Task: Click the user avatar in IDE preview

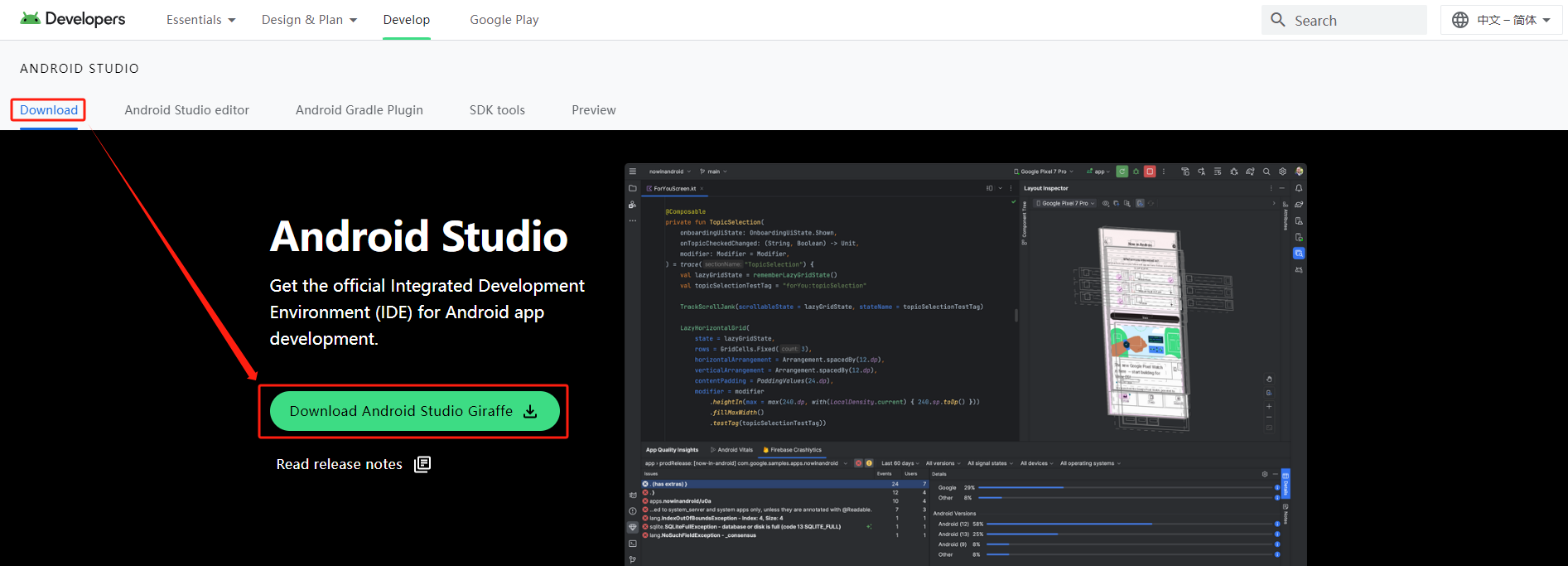Action: 1299,172
